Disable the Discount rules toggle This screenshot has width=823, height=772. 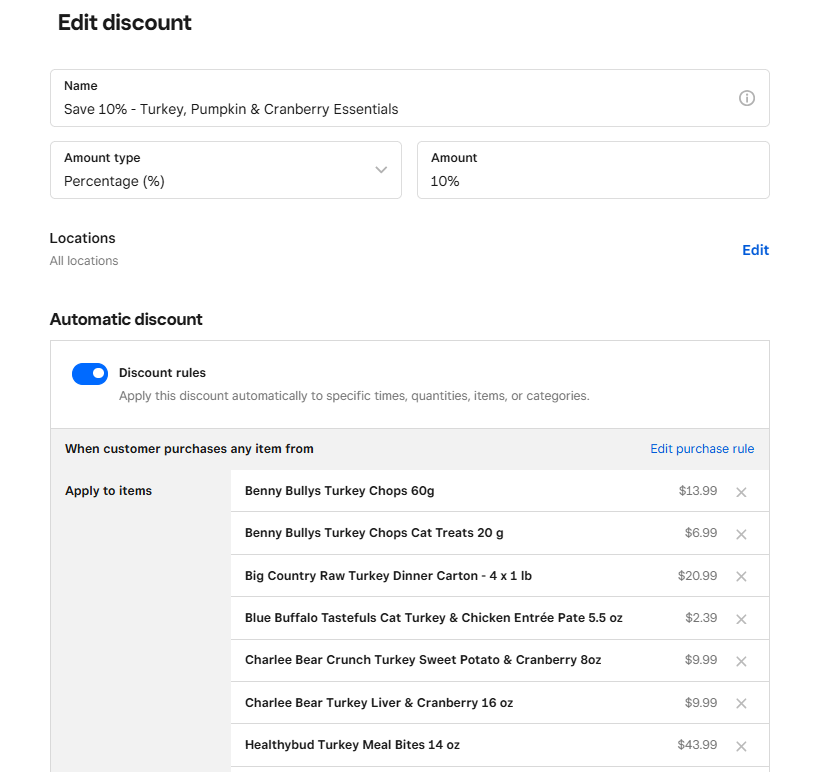[90, 374]
